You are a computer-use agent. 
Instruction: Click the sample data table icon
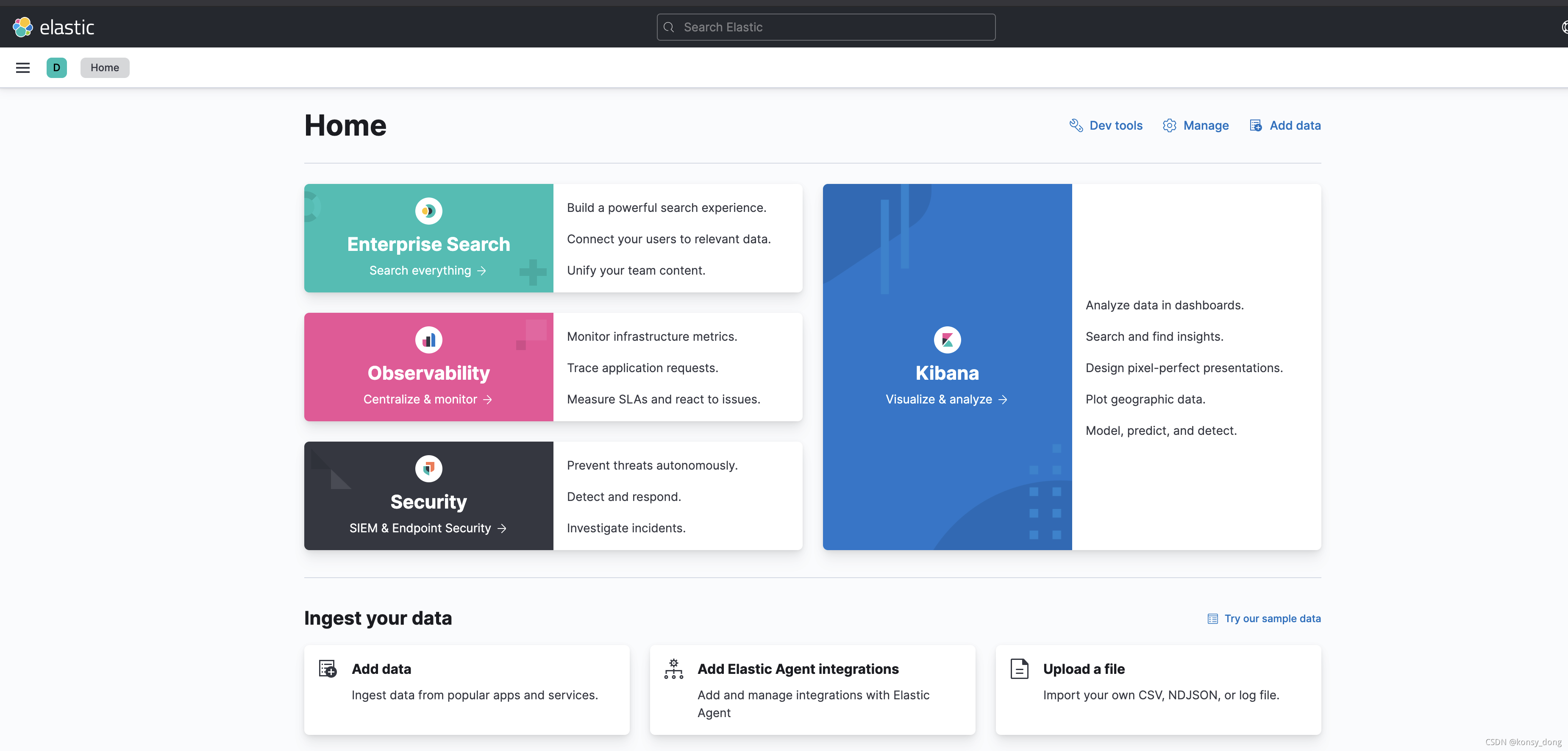(1212, 618)
